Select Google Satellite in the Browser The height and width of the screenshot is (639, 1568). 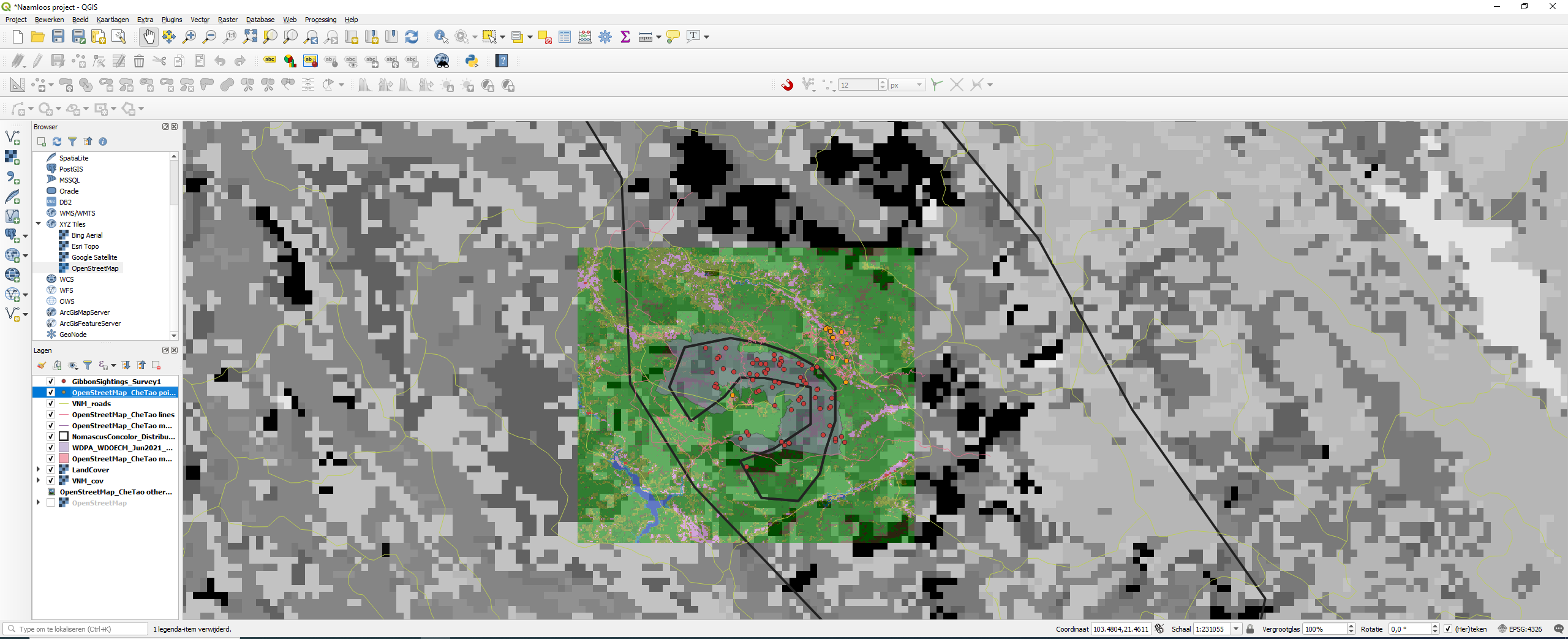[x=94, y=257]
